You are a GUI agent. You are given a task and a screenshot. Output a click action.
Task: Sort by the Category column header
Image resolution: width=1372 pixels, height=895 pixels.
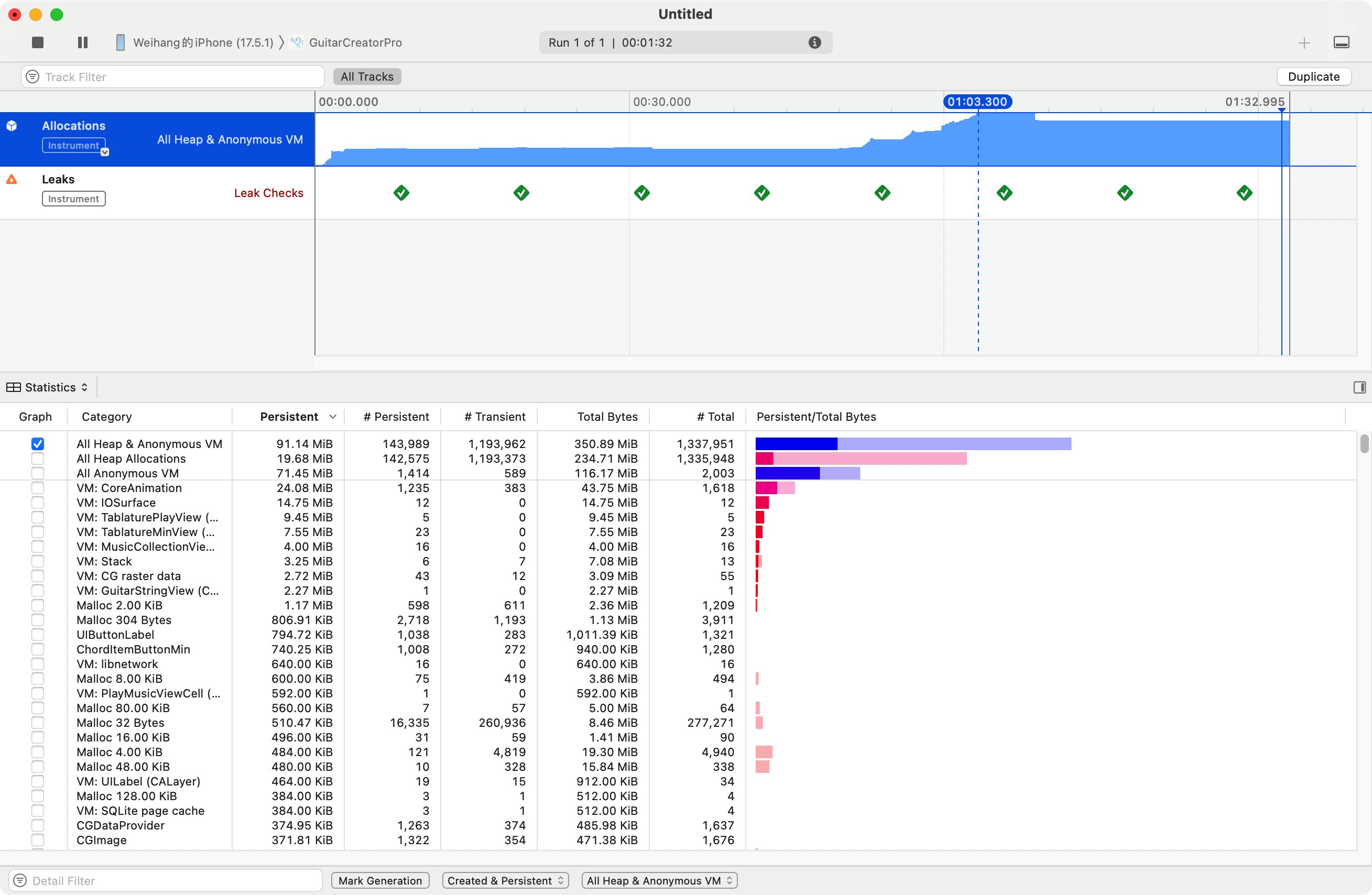(x=107, y=417)
